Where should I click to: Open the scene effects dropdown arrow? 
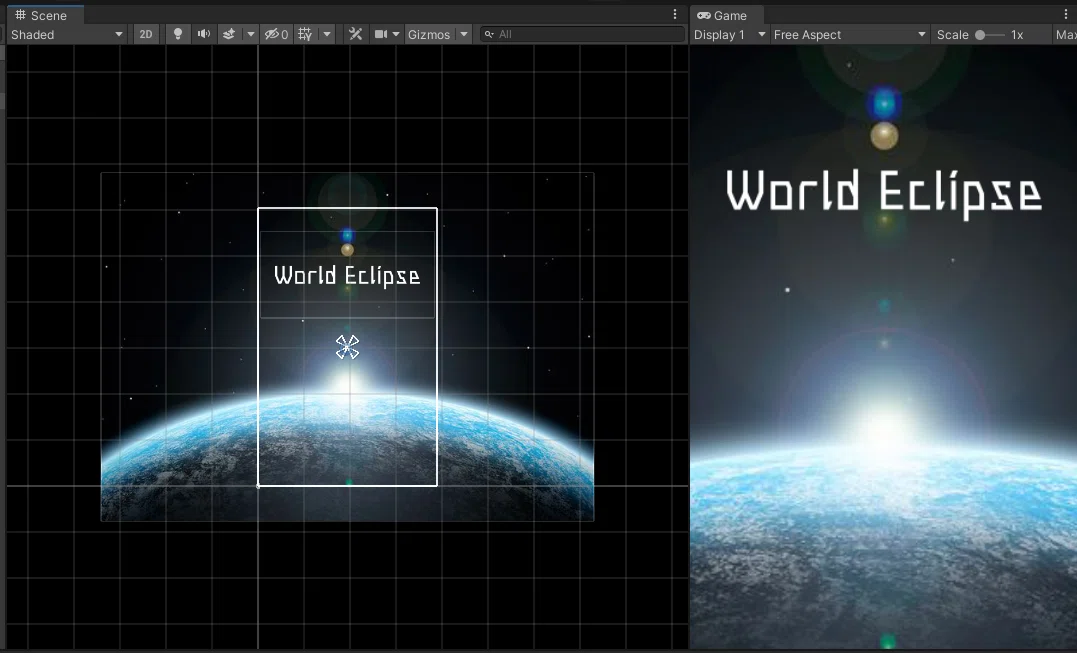(251, 34)
